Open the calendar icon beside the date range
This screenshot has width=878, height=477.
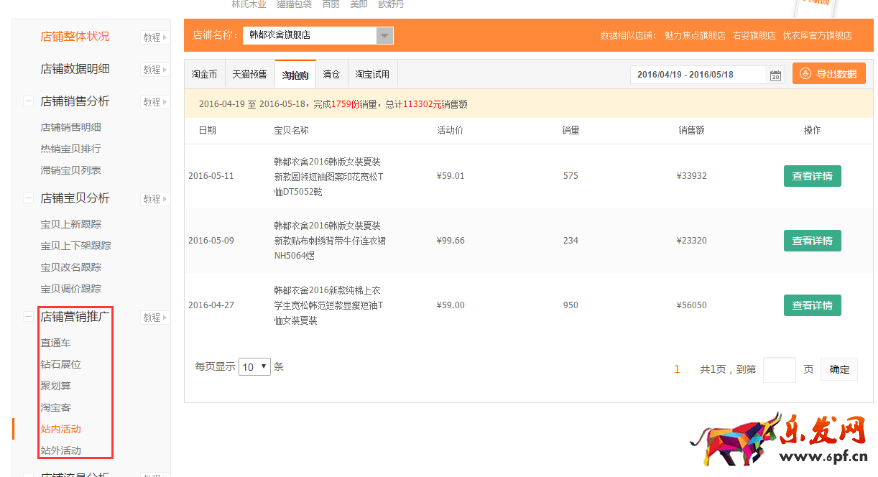click(x=775, y=75)
